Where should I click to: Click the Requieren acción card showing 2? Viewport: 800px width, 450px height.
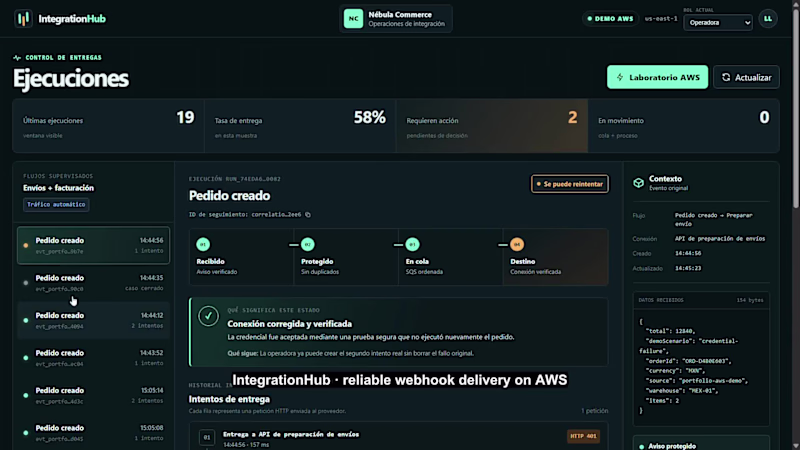(x=492, y=126)
